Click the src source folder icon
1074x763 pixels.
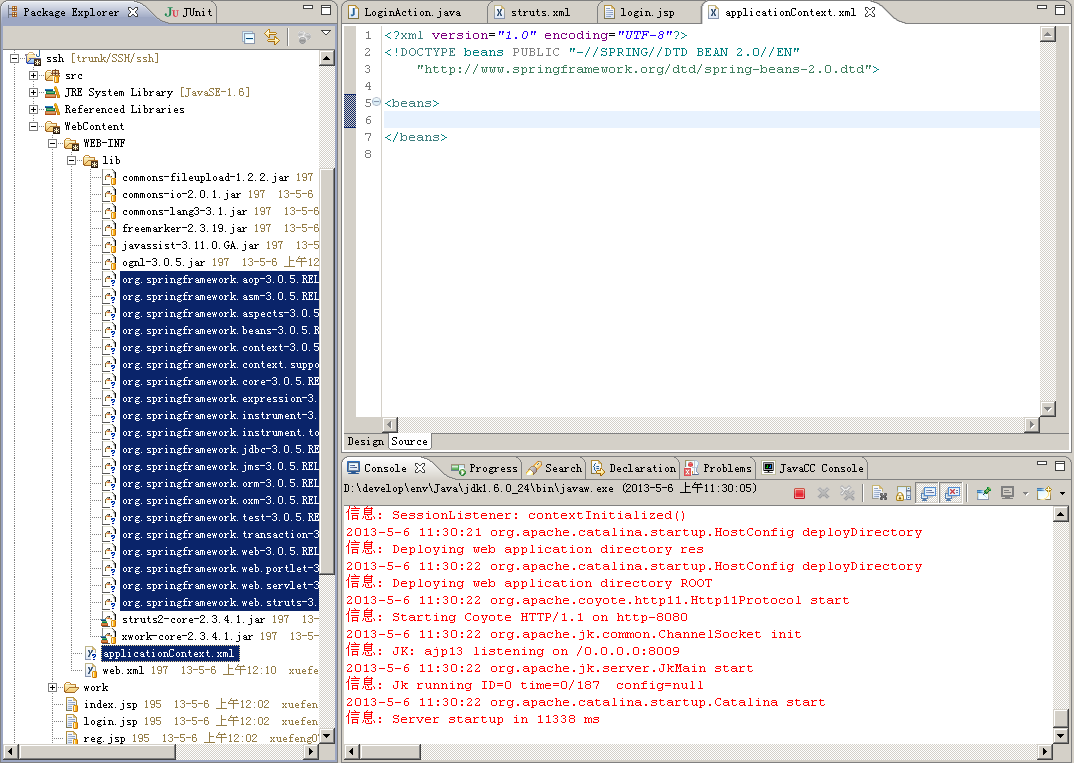point(52,75)
